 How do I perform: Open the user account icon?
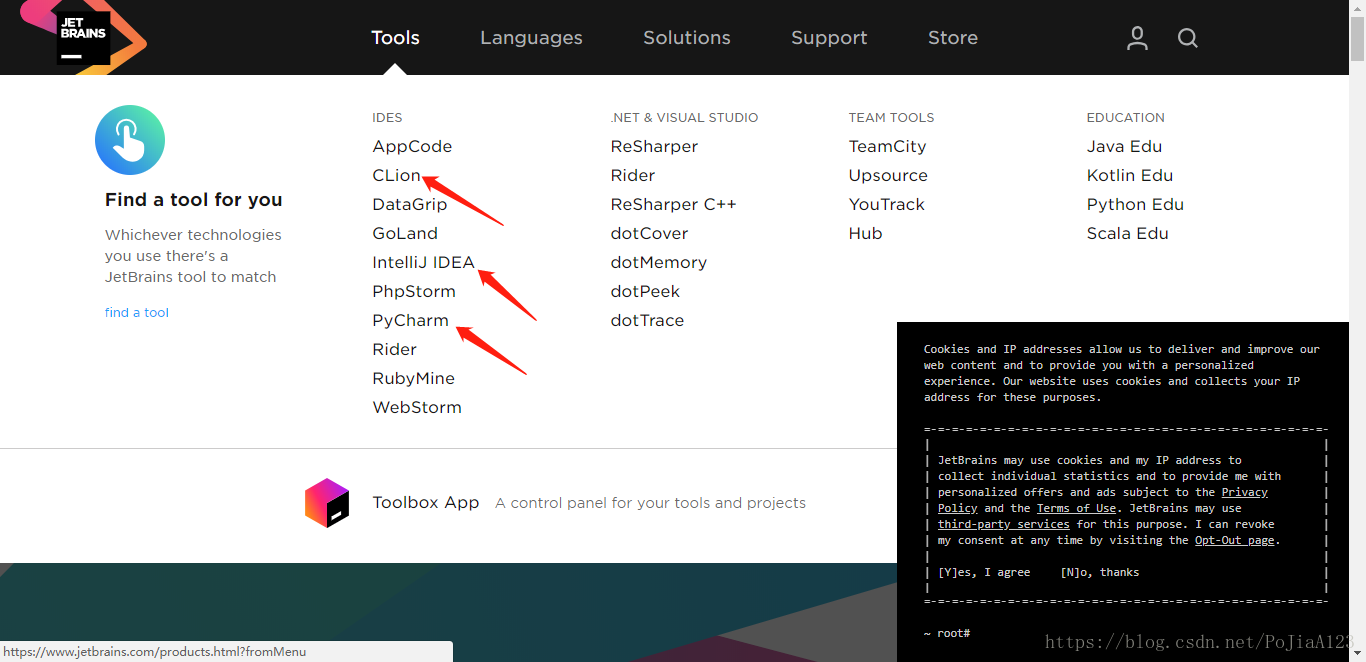[1137, 38]
